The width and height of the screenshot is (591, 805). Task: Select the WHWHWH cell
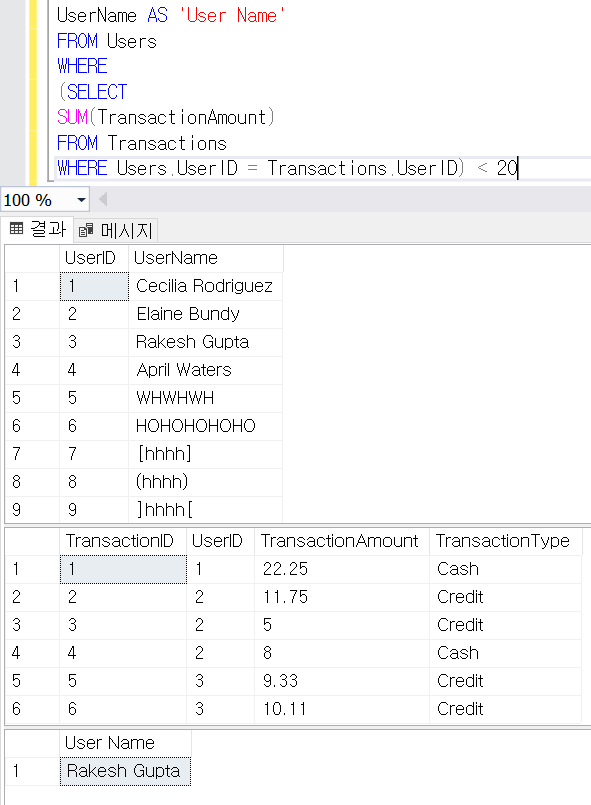(x=205, y=398)
